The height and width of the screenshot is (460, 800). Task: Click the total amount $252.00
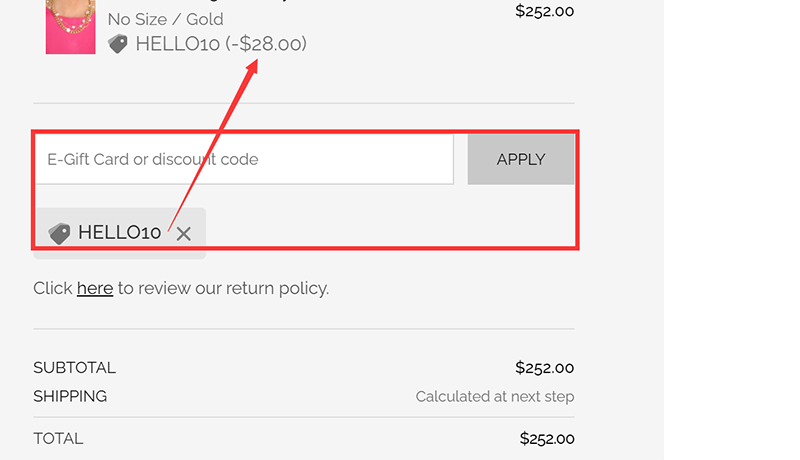pyautogui.click(x=546, y=438)
